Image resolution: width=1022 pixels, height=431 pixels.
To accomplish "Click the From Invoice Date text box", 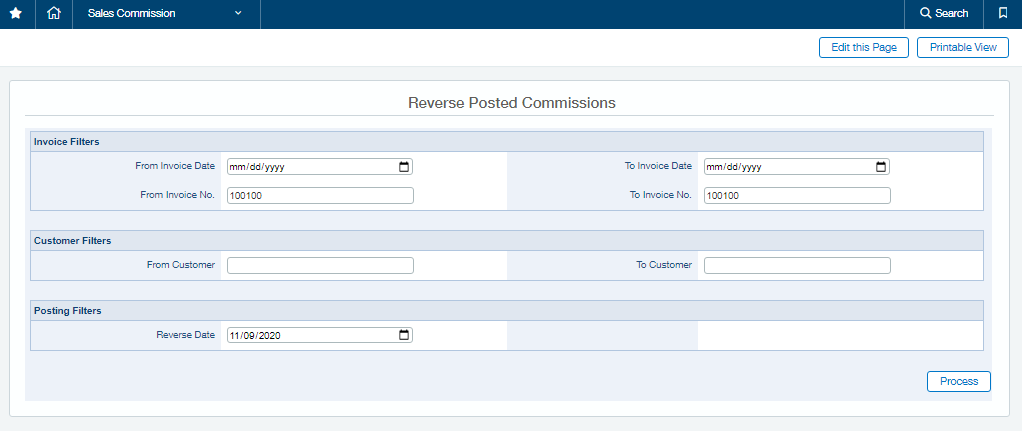I will 320,167.
